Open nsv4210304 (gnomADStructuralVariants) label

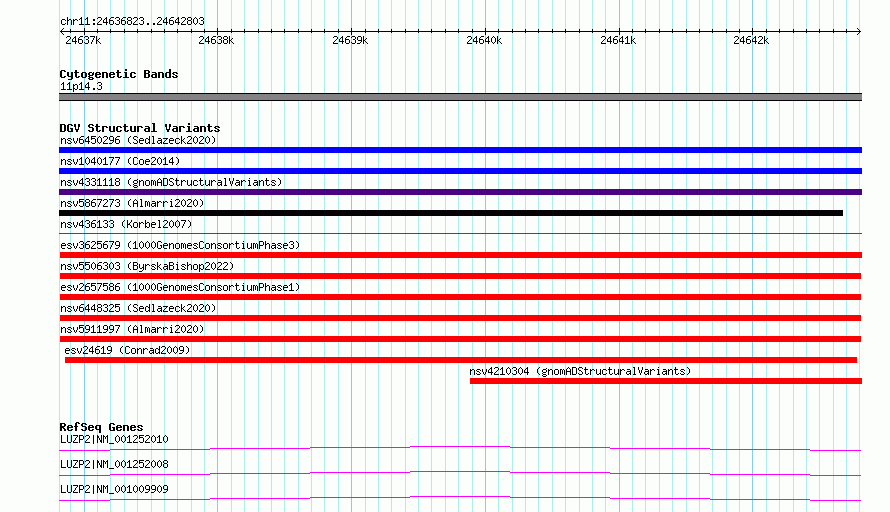[580, 371]
